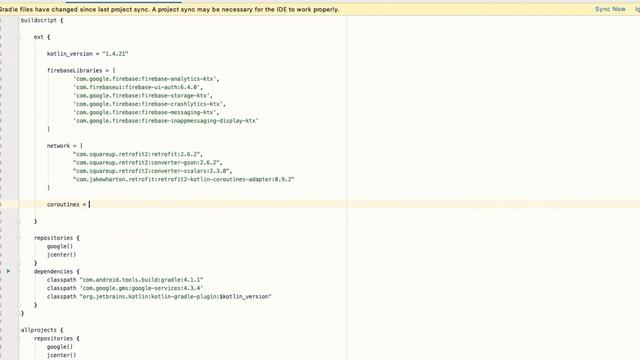The image size is (640, 360).
Task: Click the firebaseLibraries declaration line
Action: point(81,70)
